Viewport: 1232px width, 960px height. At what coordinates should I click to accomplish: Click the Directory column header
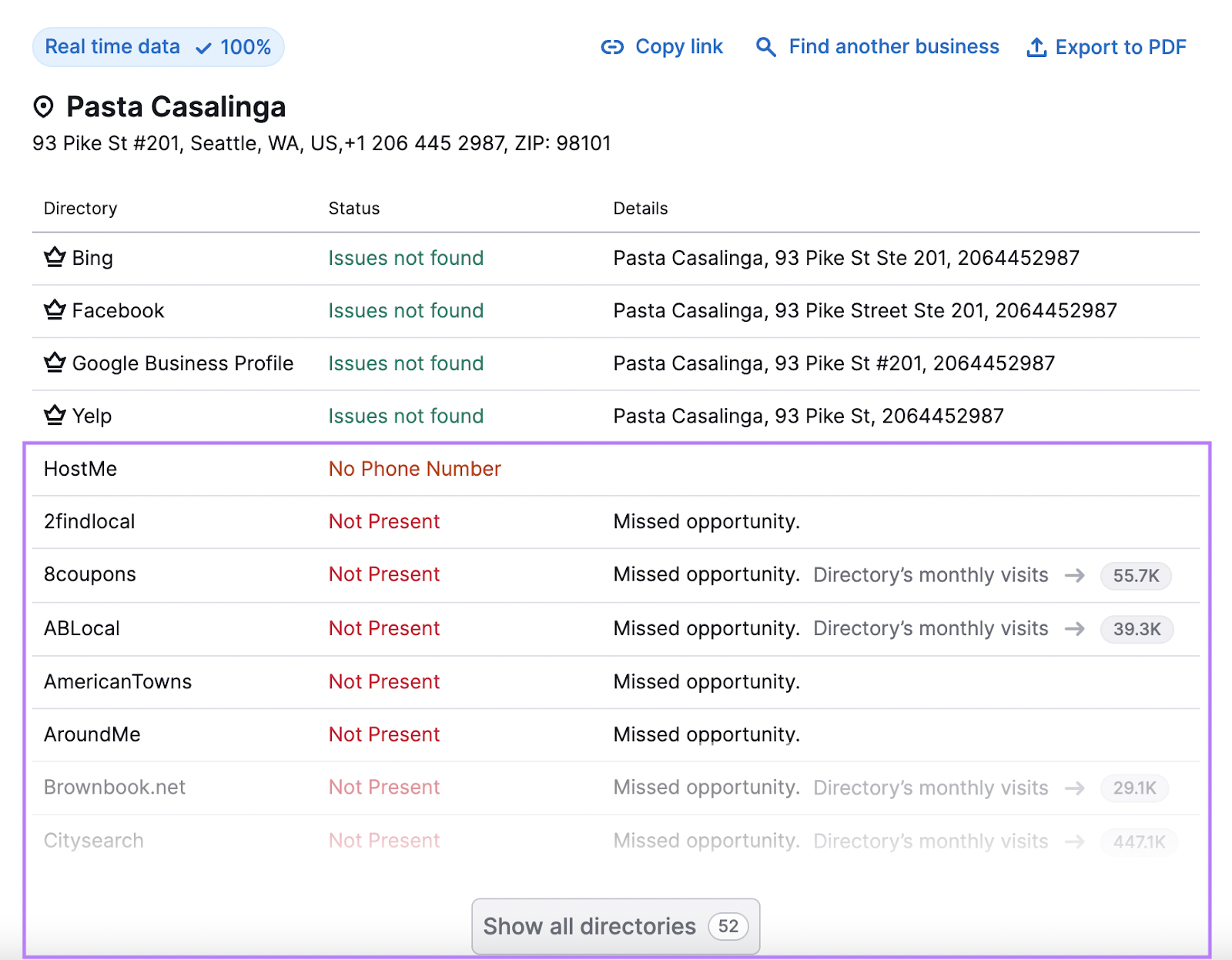[81, 209]
